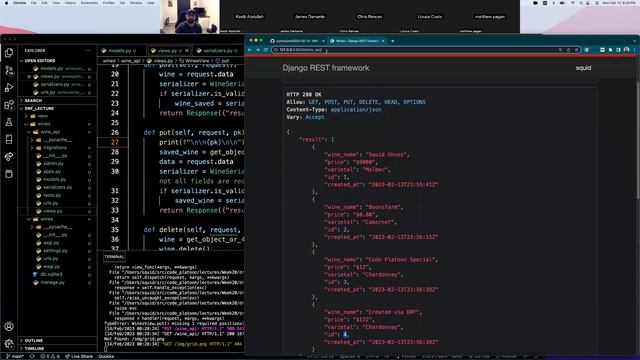Viewport: 640px width, 360px height.
Task: Open the Live Share activity bar icon
Action: [9, 157]
